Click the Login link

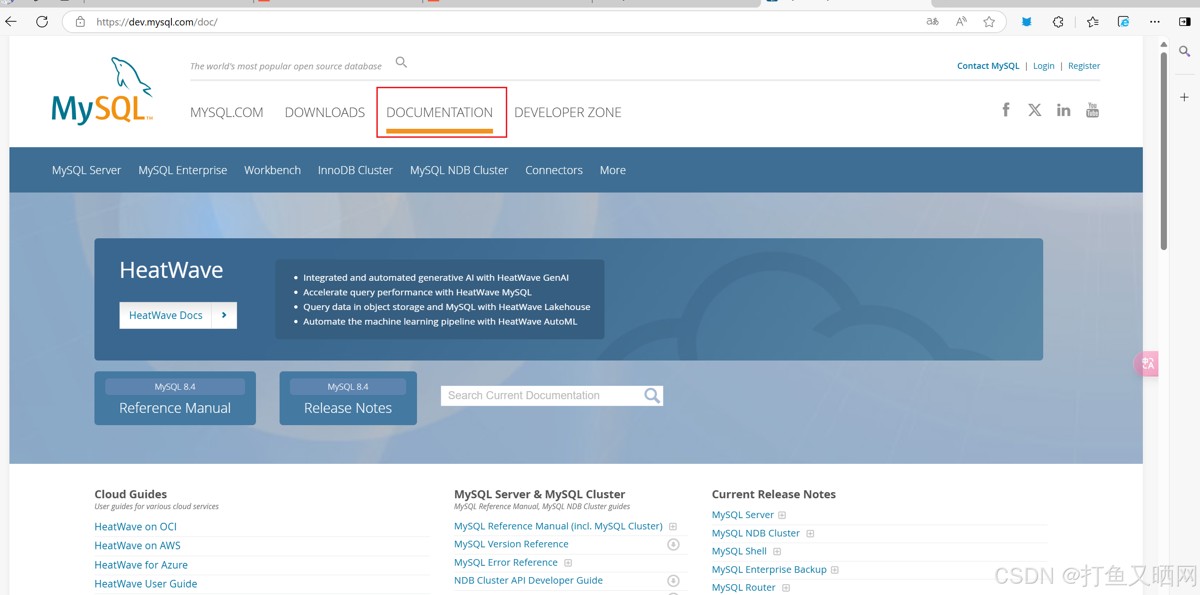point(1044,66)
